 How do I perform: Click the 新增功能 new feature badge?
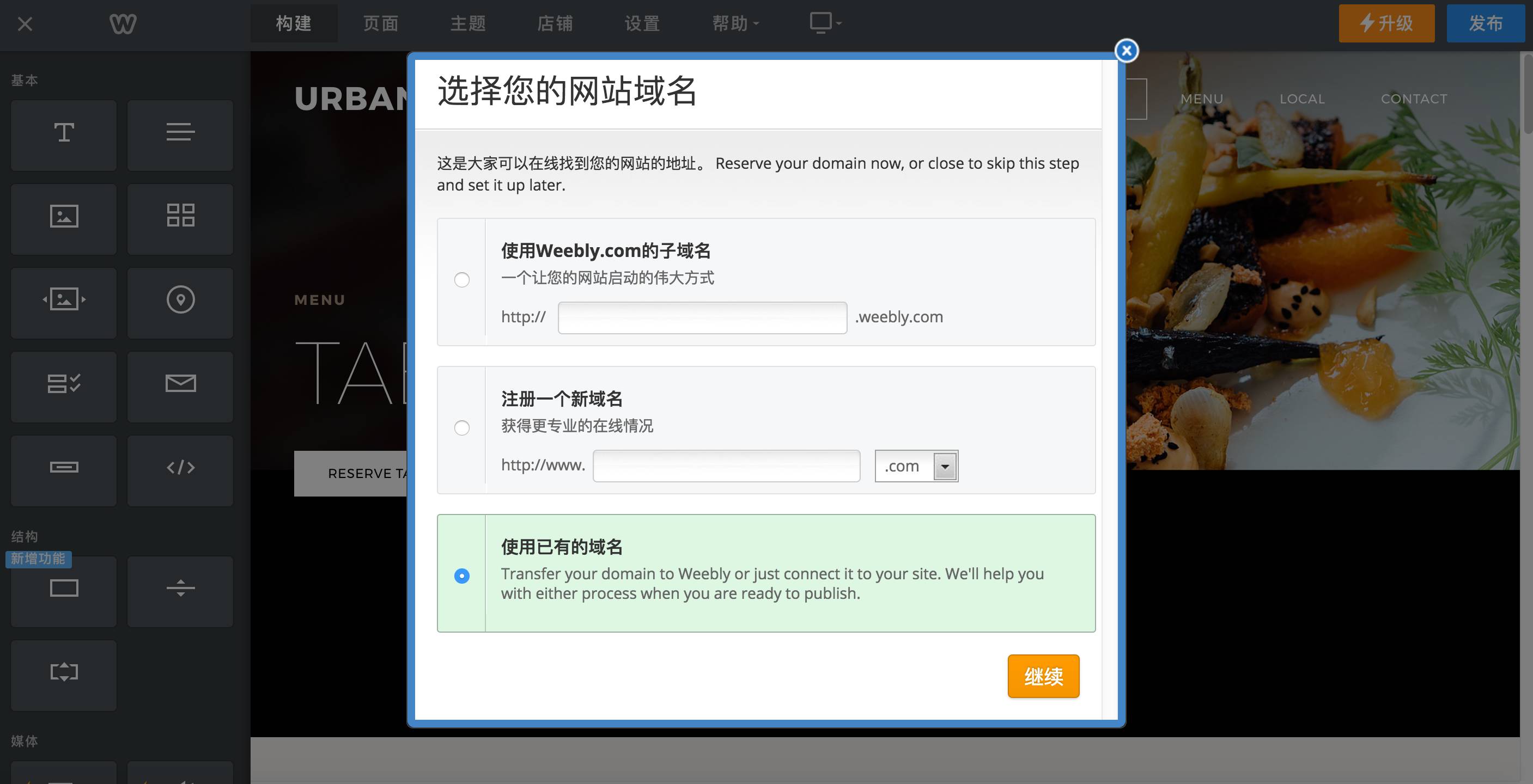tap(38, 559)
